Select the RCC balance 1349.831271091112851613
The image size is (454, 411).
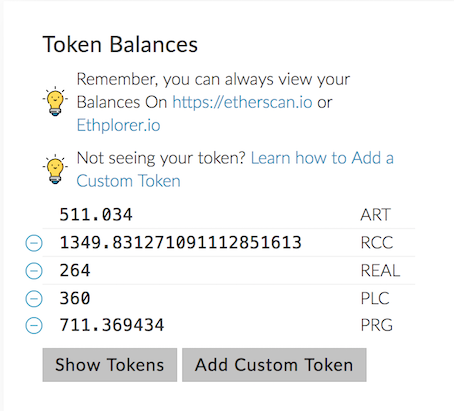[x=180, y=243]
